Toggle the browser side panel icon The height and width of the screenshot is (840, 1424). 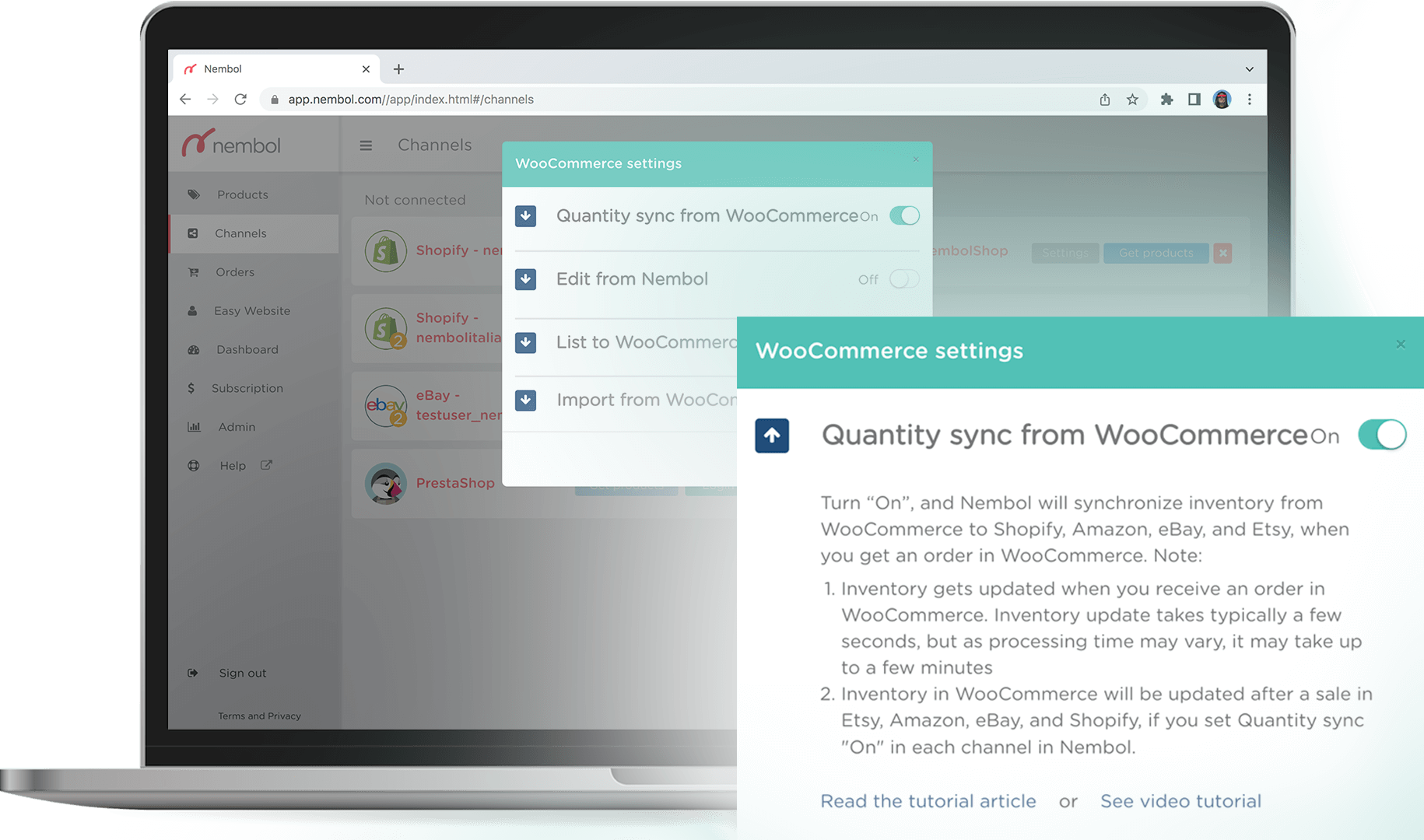[x=1194, y=100]
